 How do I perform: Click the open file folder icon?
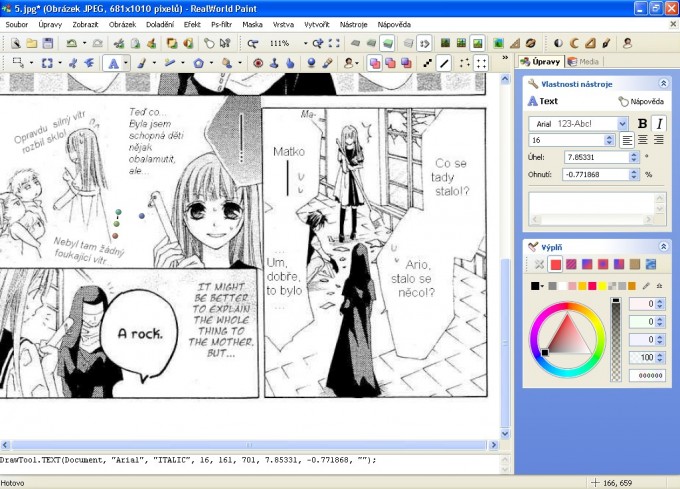[x=32, y=43]
